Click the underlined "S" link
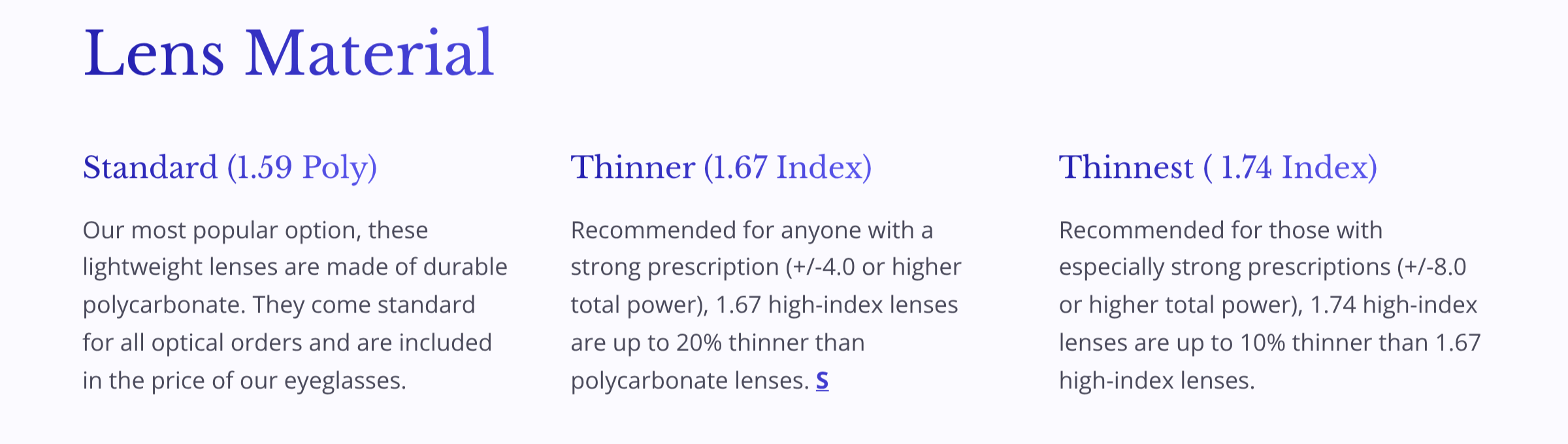This screenshot has width=1568, height=444. point(823,381)
